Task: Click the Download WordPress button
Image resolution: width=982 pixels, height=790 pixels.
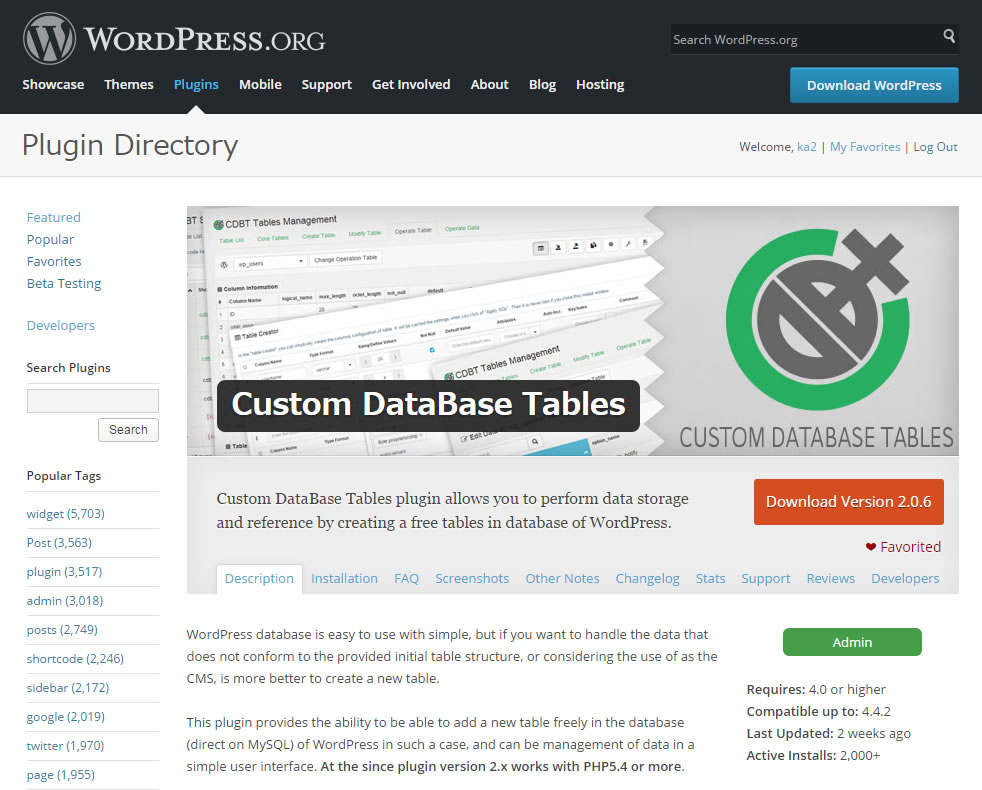Action: pyautogui.click(x=873, y=85)
